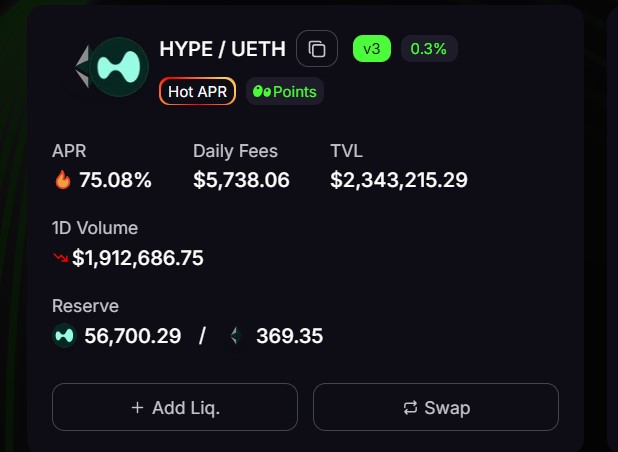618x452 pixels.
Task: Click the HYPE / UETH pair title
Action: pyautogui.click(x=222, y=49)
